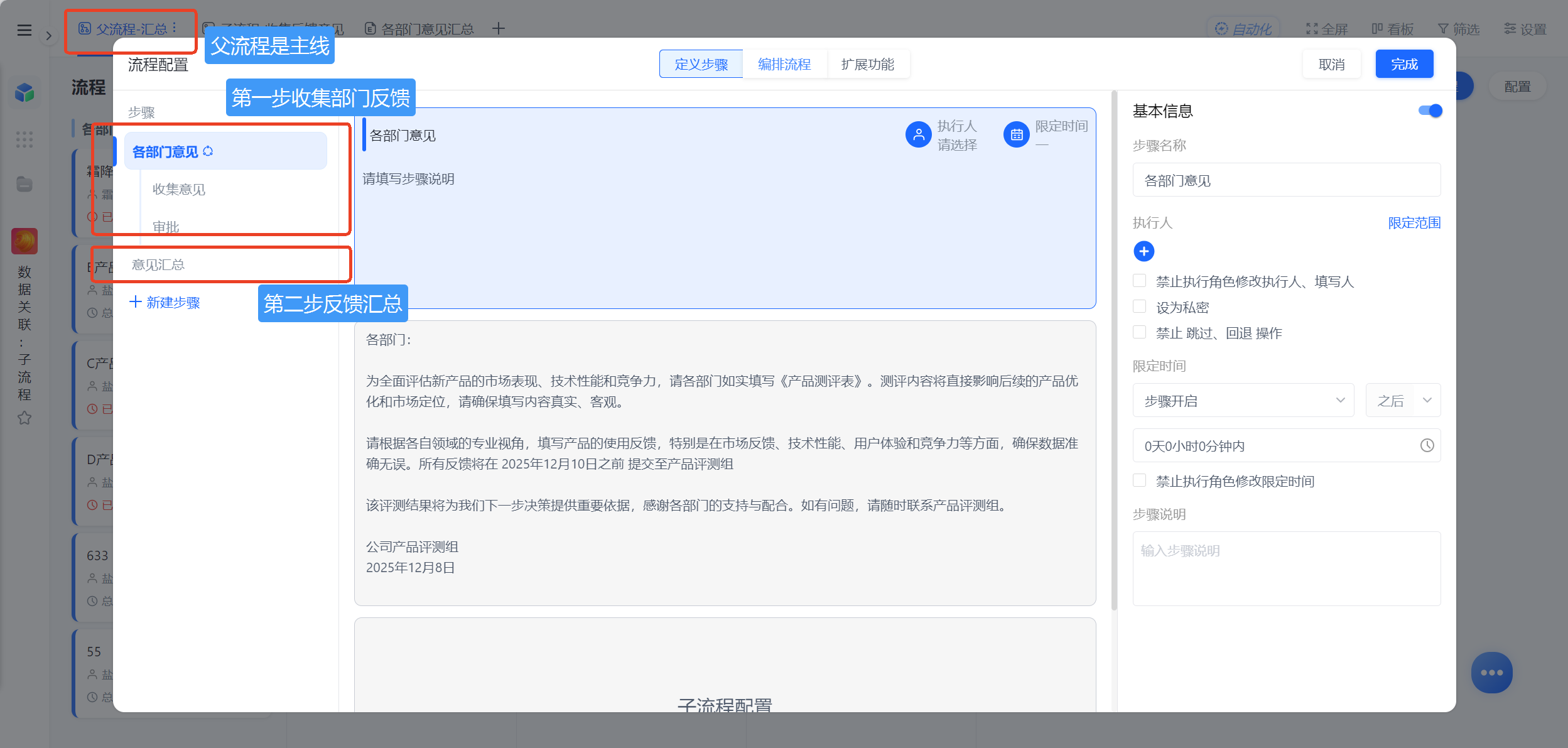The image size is (1568, 748).
Task: Open the apps grid icon in sidebar
Action: [x=24, y=139]
